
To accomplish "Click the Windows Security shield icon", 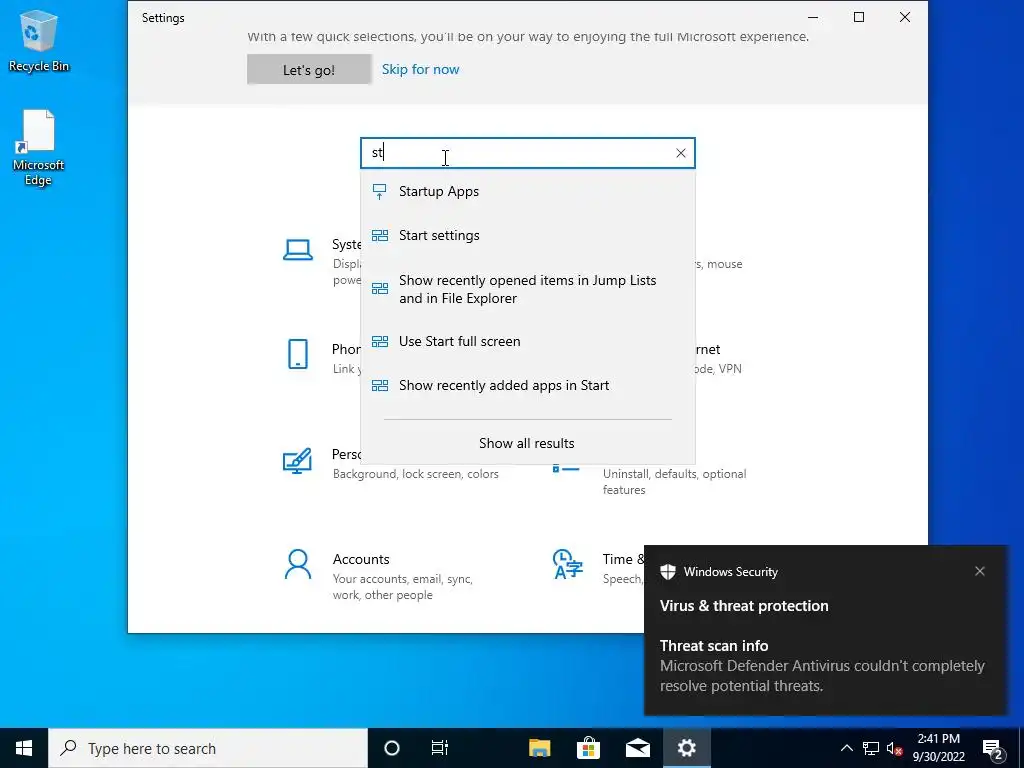I will (667, 571).
